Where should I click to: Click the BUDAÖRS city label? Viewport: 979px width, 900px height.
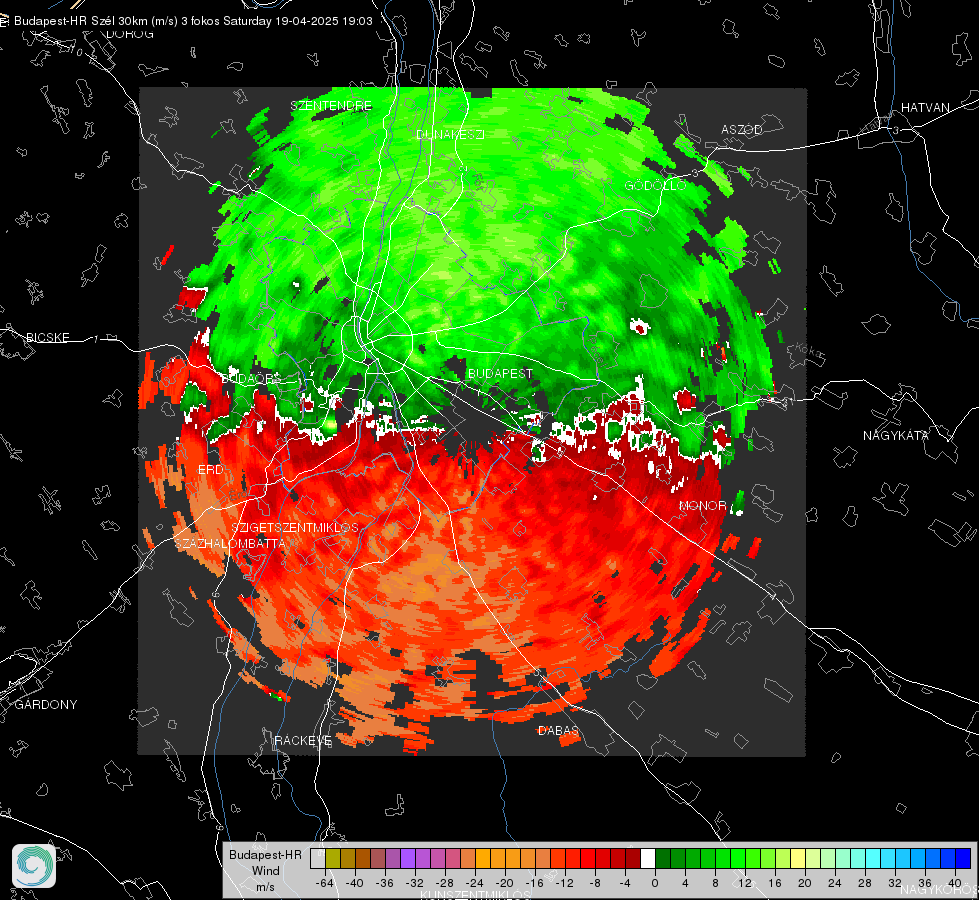(x=252, y=378)
